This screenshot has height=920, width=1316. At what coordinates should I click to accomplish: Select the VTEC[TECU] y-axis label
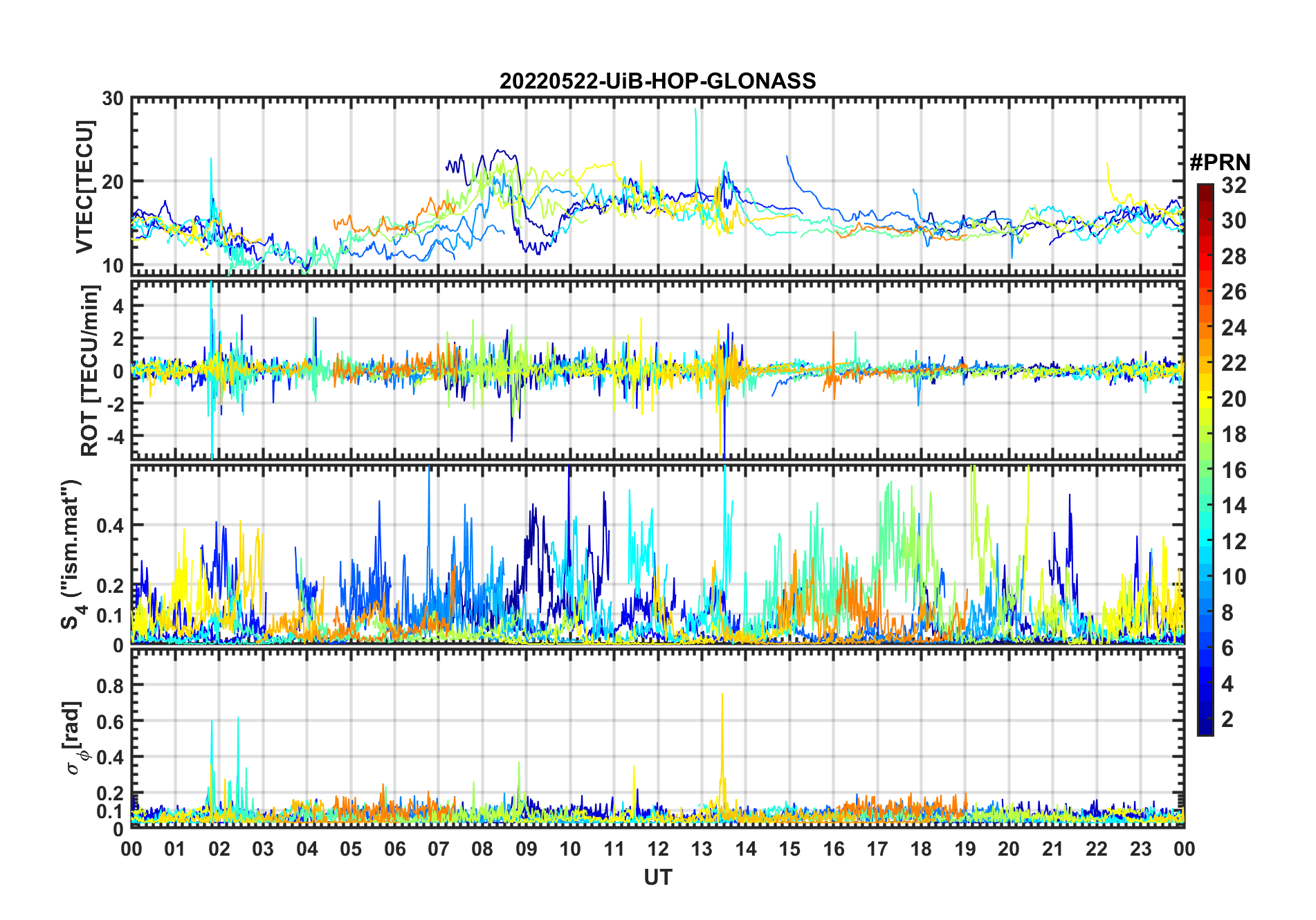tap(84, 187)
